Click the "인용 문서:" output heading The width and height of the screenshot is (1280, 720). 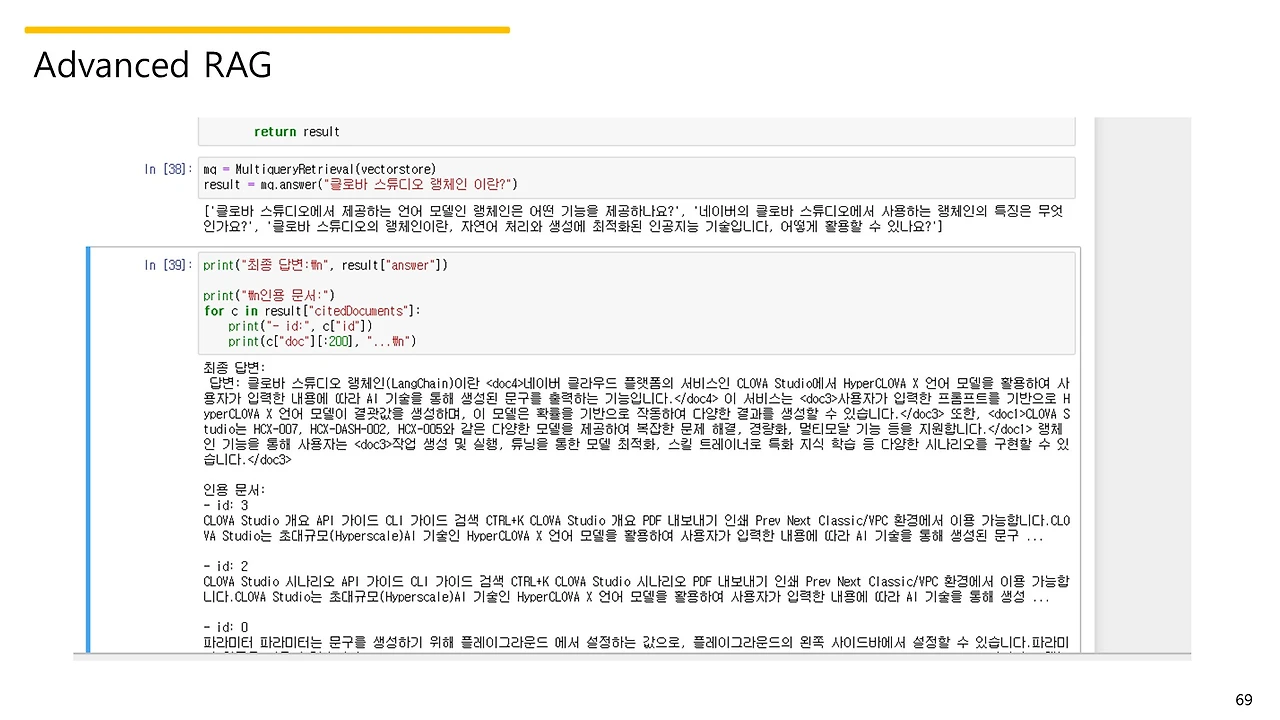[x=234, y=490]
